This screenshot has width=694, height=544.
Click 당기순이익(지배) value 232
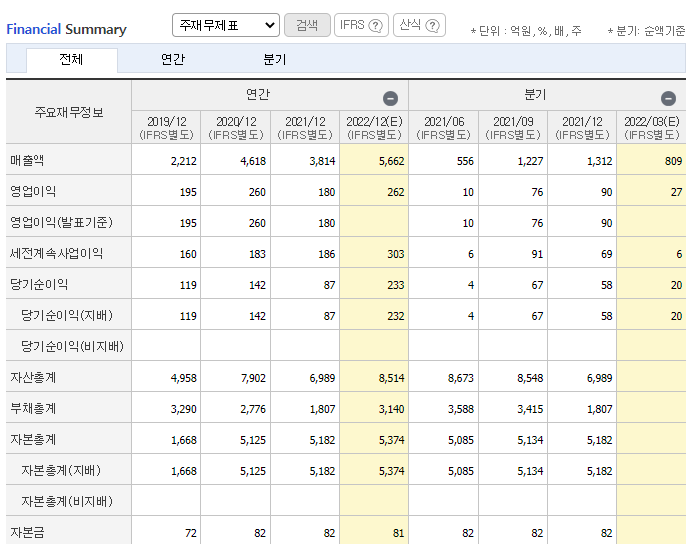point(396,316)
